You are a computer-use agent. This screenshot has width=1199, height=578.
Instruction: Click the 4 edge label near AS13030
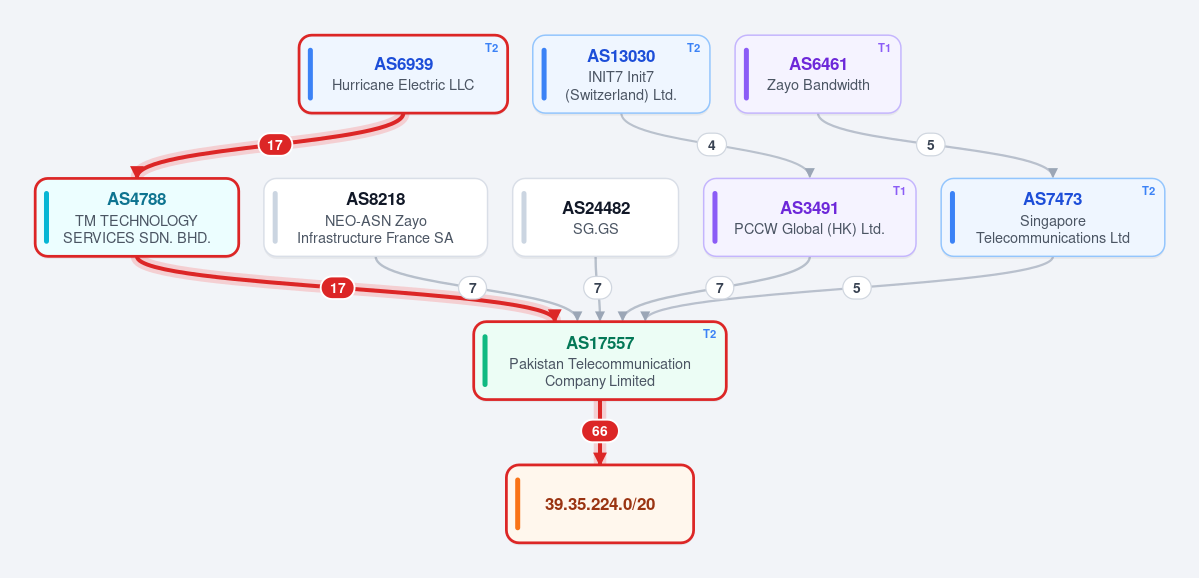coord(712,144)
